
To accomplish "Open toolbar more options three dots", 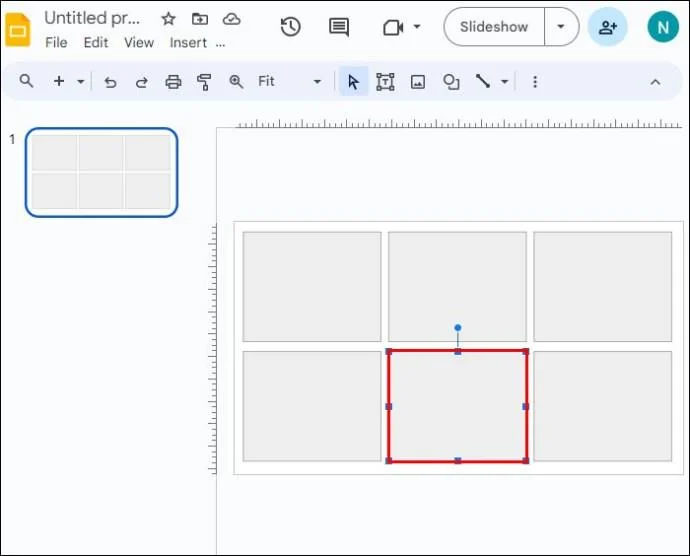I will click(535, 82).
